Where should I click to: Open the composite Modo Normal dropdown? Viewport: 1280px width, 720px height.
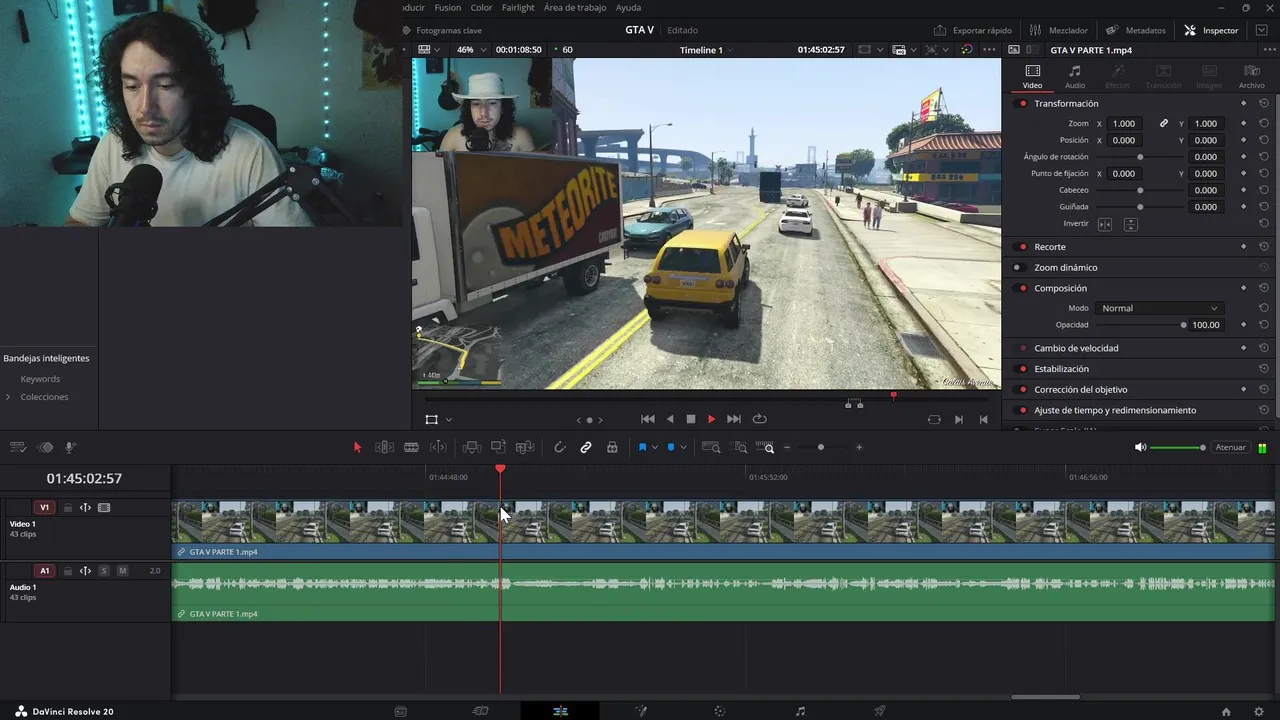[1159, 308]
